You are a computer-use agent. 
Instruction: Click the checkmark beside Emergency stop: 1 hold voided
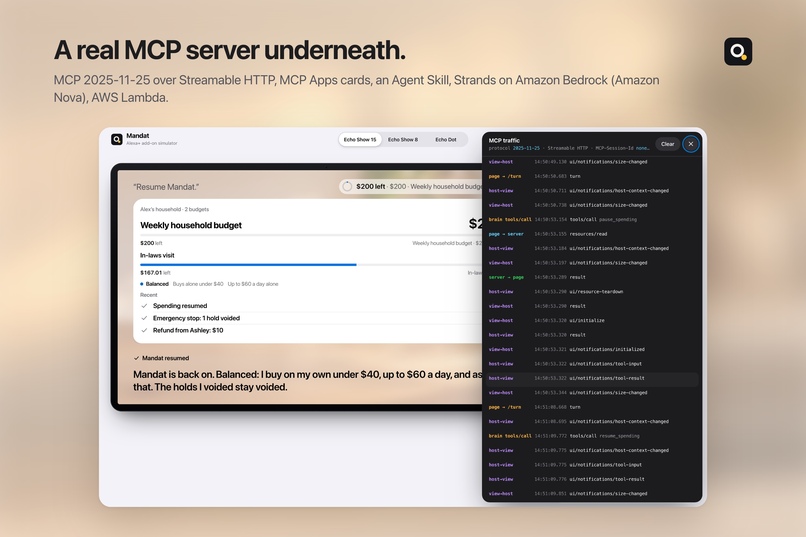(x=144, y=318)
